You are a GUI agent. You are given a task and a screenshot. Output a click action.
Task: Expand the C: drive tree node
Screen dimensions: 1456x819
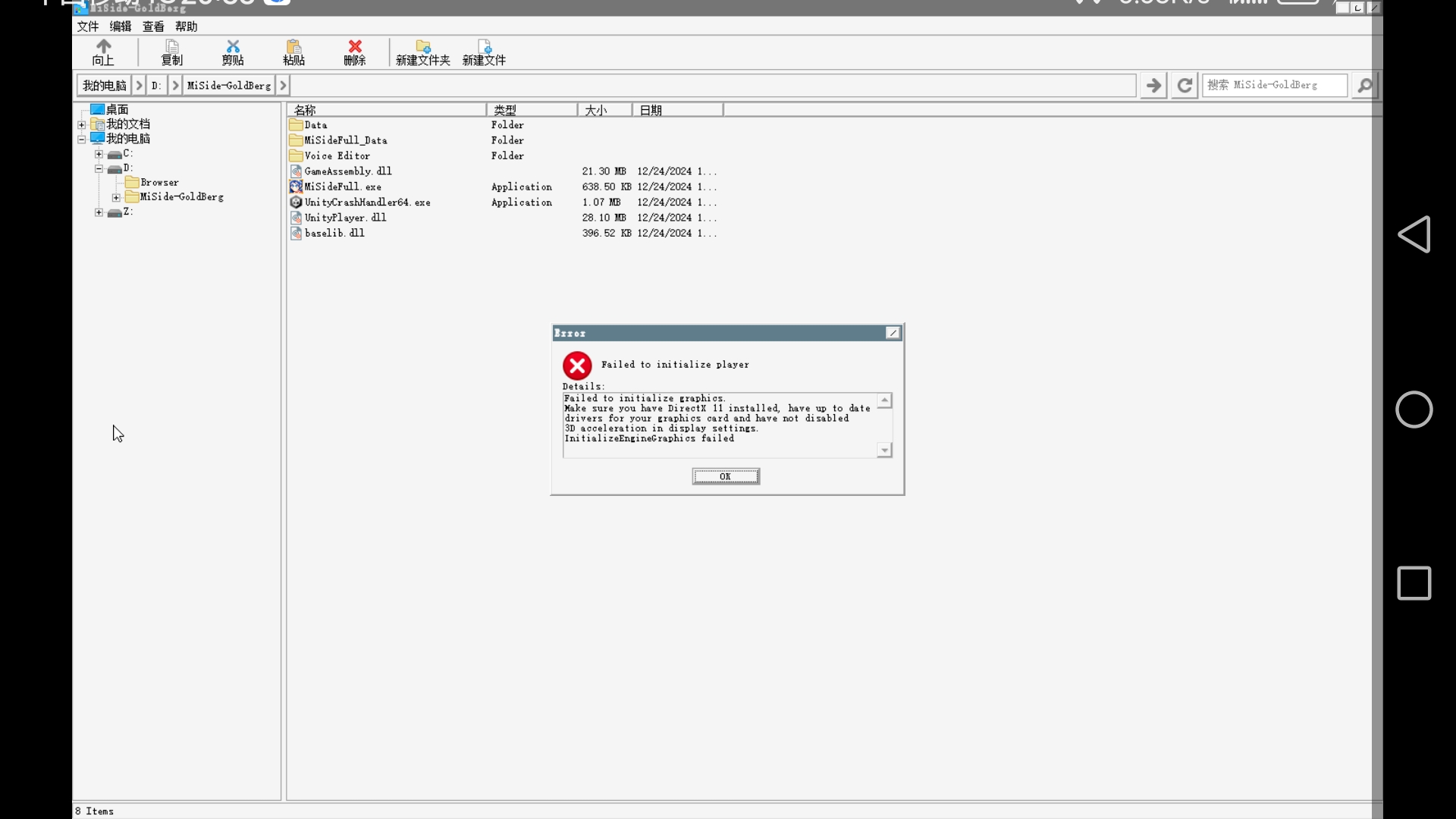[x=99, y=154]
